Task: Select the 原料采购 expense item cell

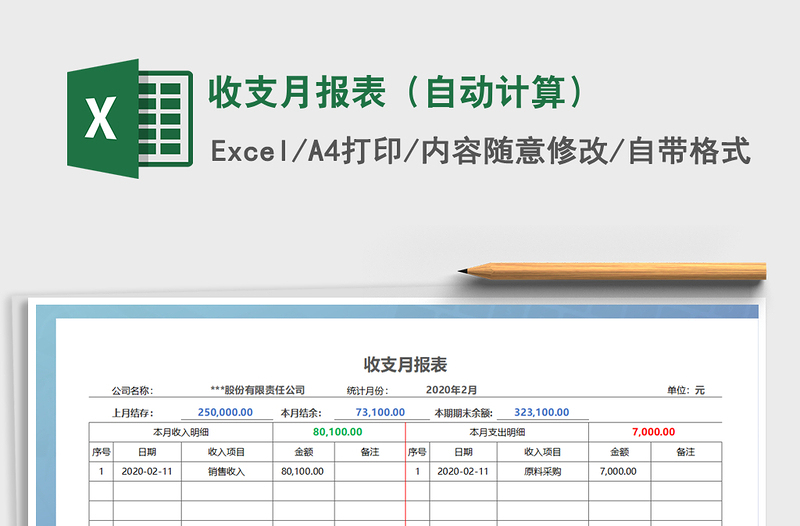Action: (542, 471)
